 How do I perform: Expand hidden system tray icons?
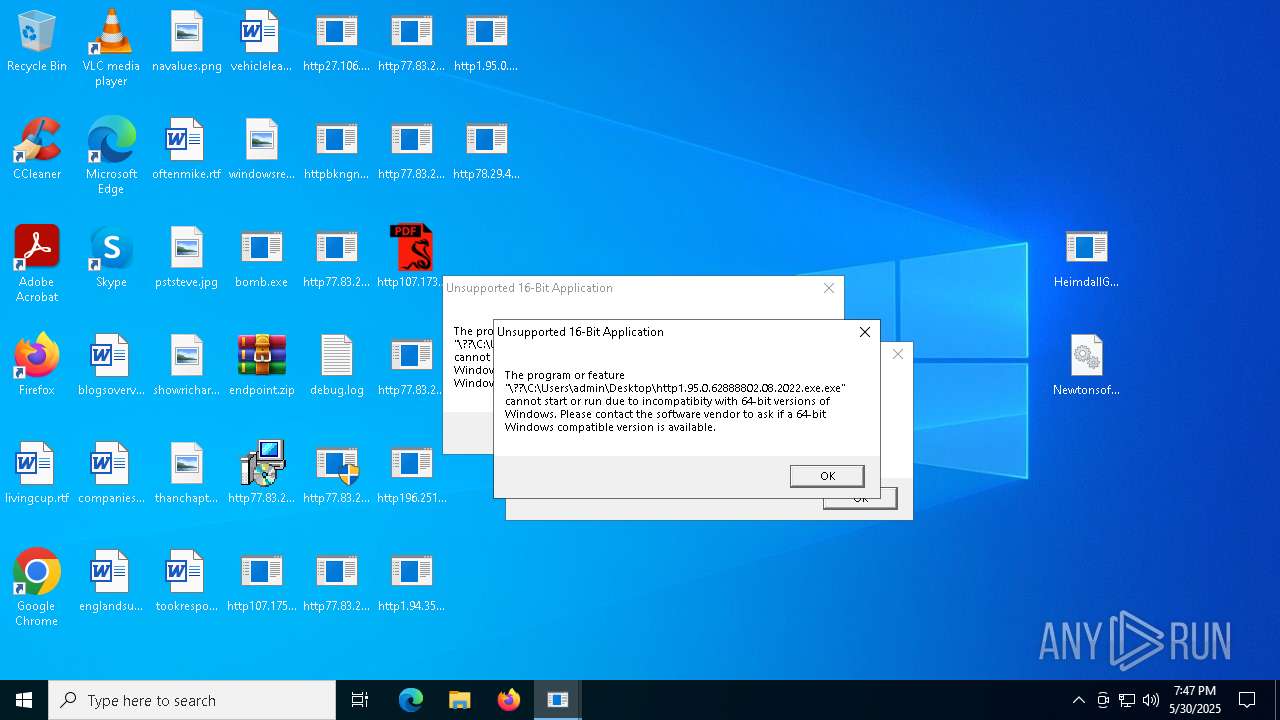[x=1078, y=700]
